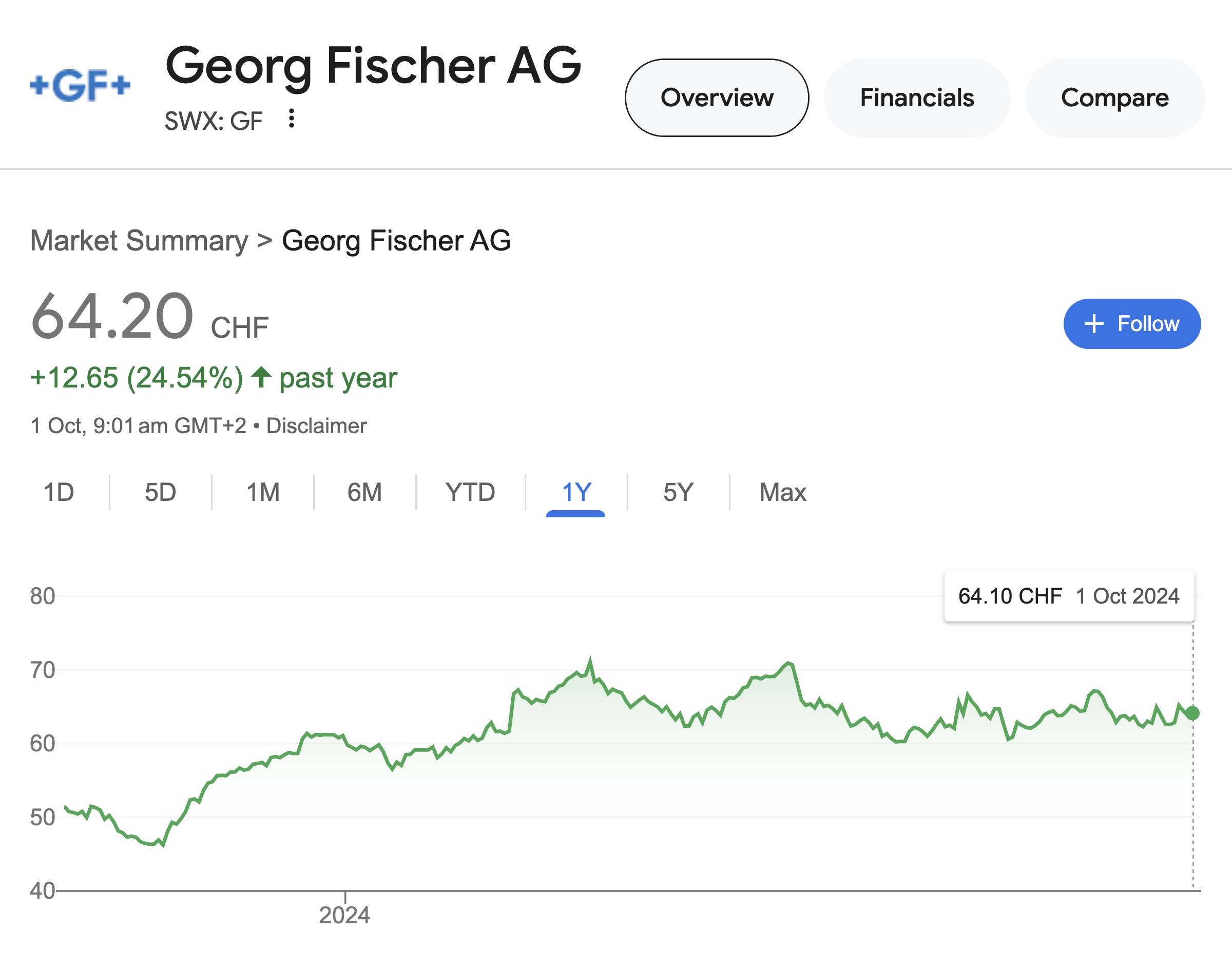The image size is (1232, 970).
Task: Select the 1D chart range
Action: 59,492
